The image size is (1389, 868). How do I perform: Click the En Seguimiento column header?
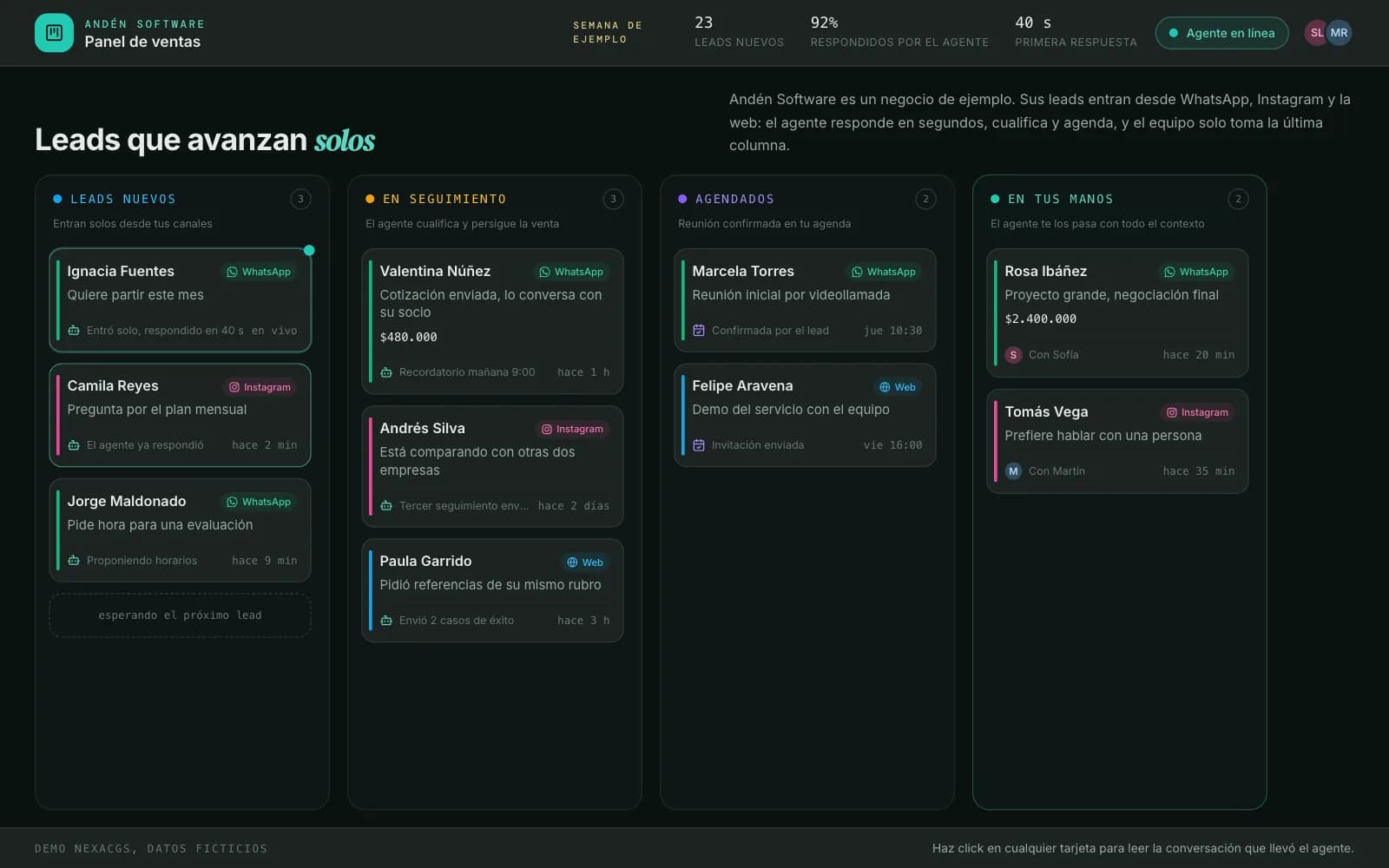tap(444, 199)
